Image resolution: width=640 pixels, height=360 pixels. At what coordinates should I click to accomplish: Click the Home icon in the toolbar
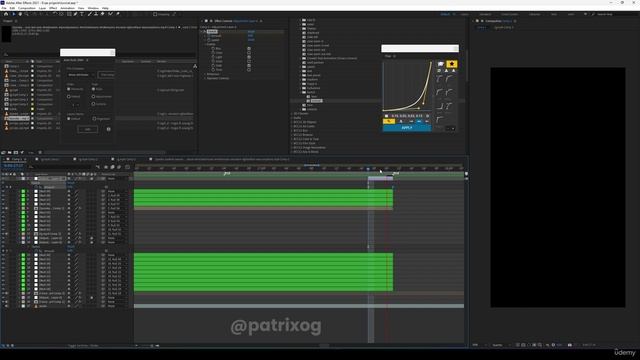pos(6,14)
